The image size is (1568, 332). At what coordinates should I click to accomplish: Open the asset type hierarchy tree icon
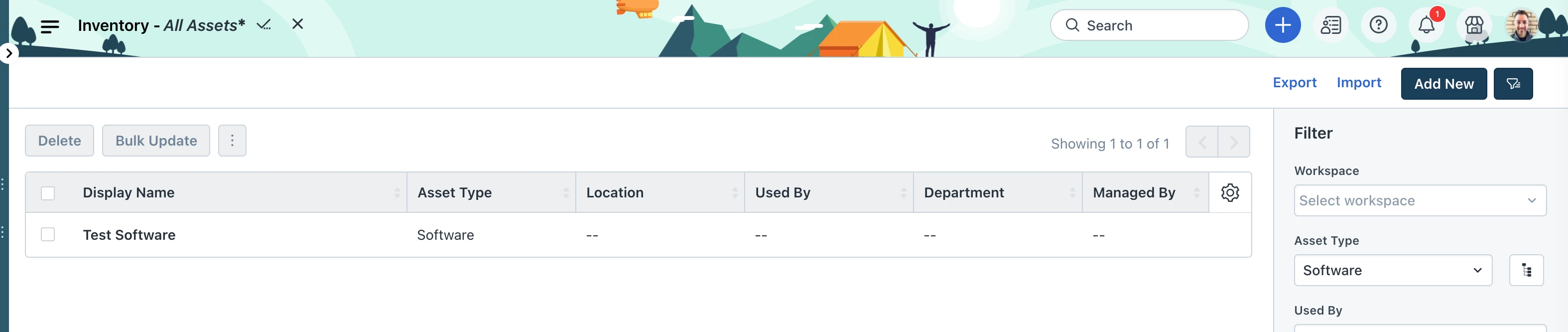[1526, 270]
